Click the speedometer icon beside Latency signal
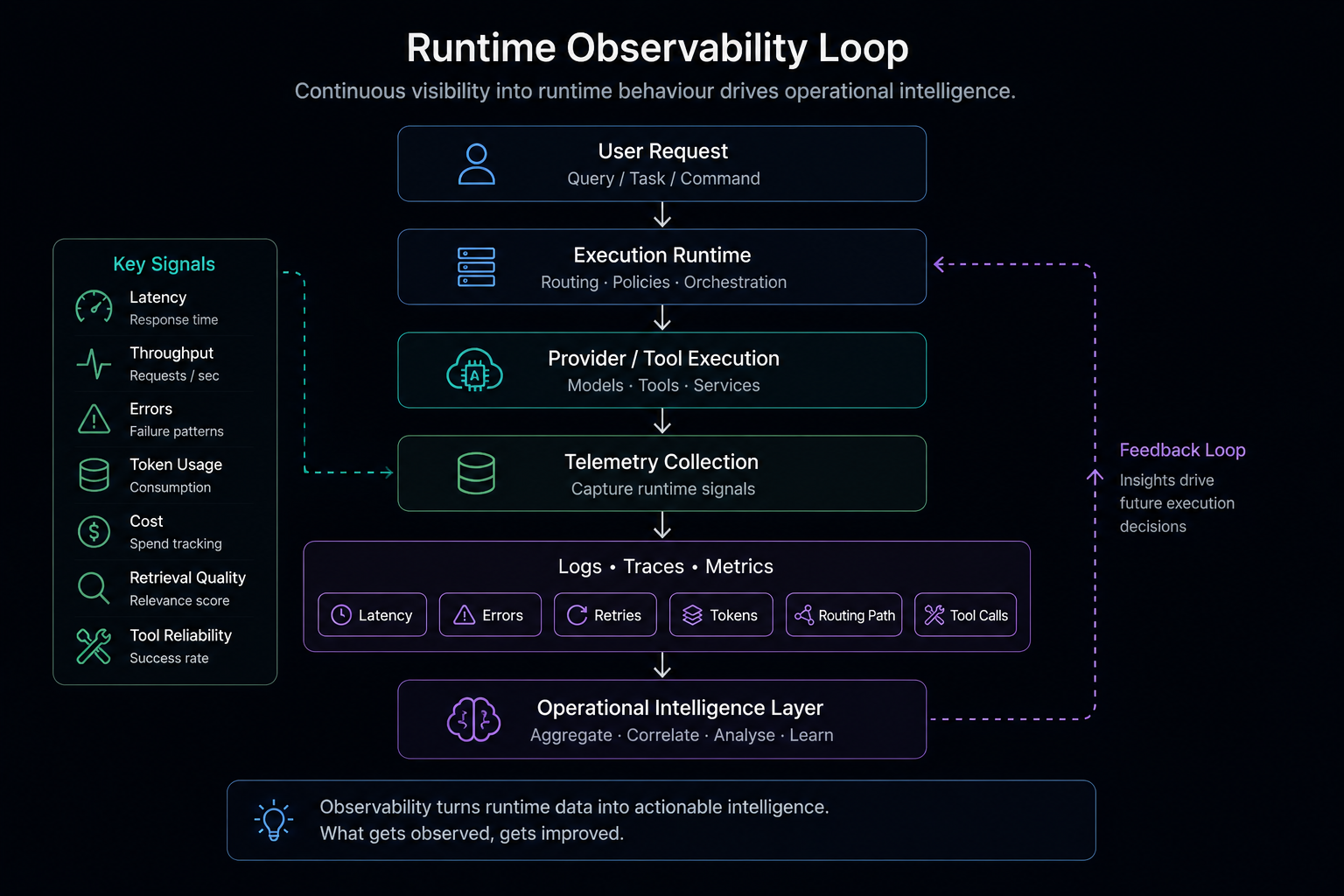Image resolution: width=1344 pixels, height=896 pixels. tap(94, 308)
